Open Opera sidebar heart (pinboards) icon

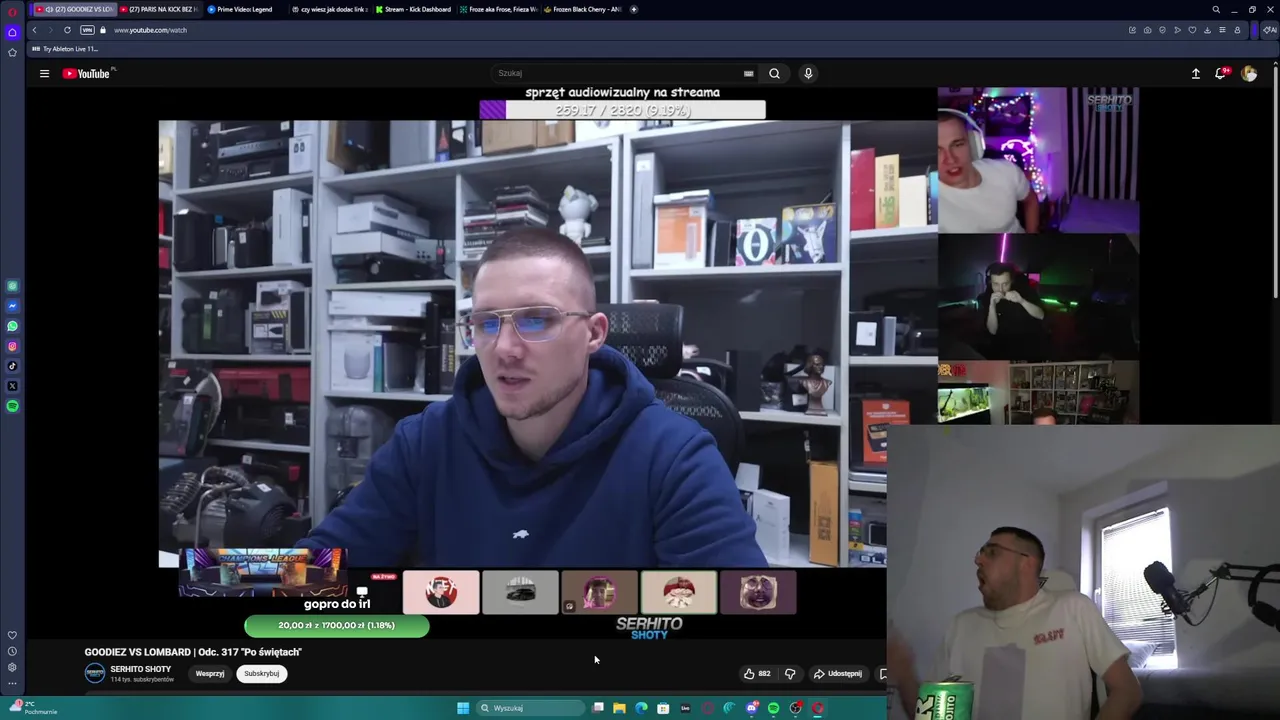pos(12,635)
